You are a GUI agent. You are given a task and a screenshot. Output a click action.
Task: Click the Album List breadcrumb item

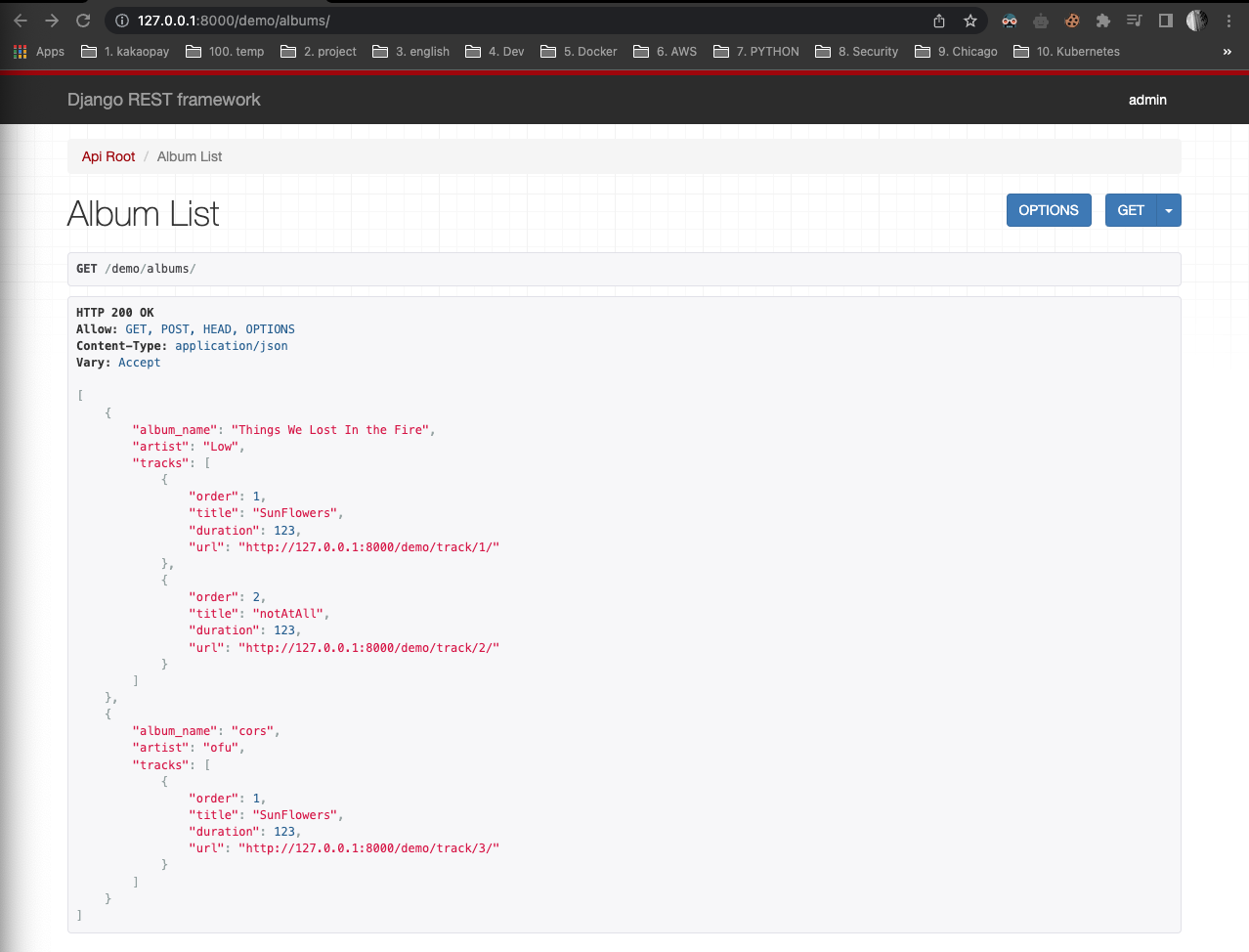tap(190, 156)
